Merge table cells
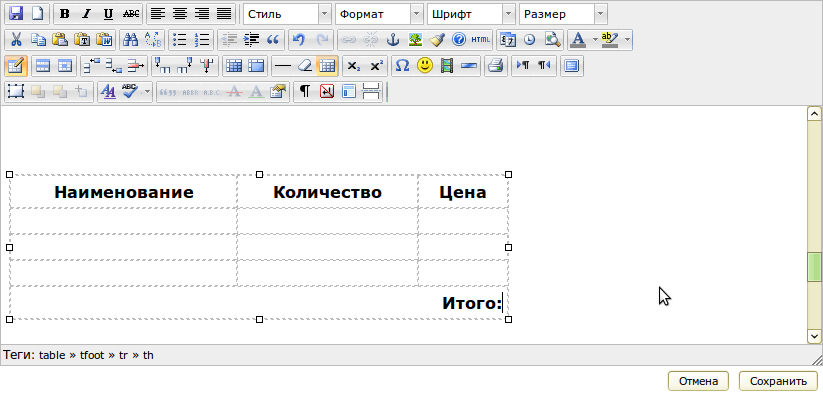Screen dimensions: 823x401 [x=256, y=66]
